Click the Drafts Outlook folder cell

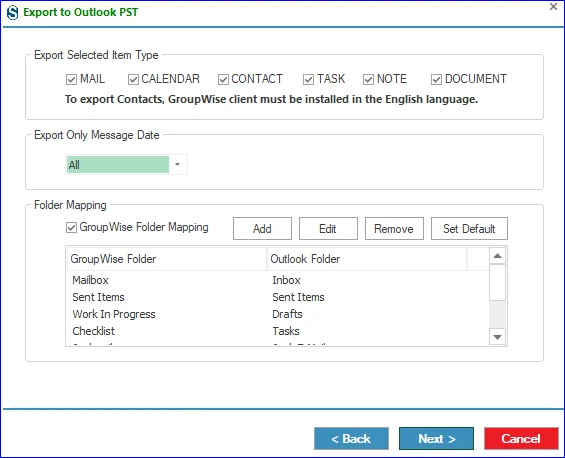287,314
